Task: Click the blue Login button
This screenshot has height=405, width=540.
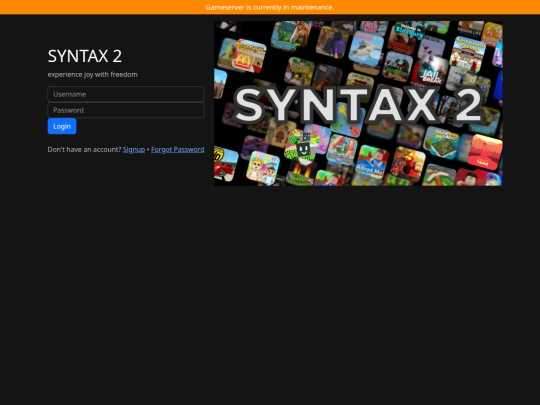Action: click(62, 126)
